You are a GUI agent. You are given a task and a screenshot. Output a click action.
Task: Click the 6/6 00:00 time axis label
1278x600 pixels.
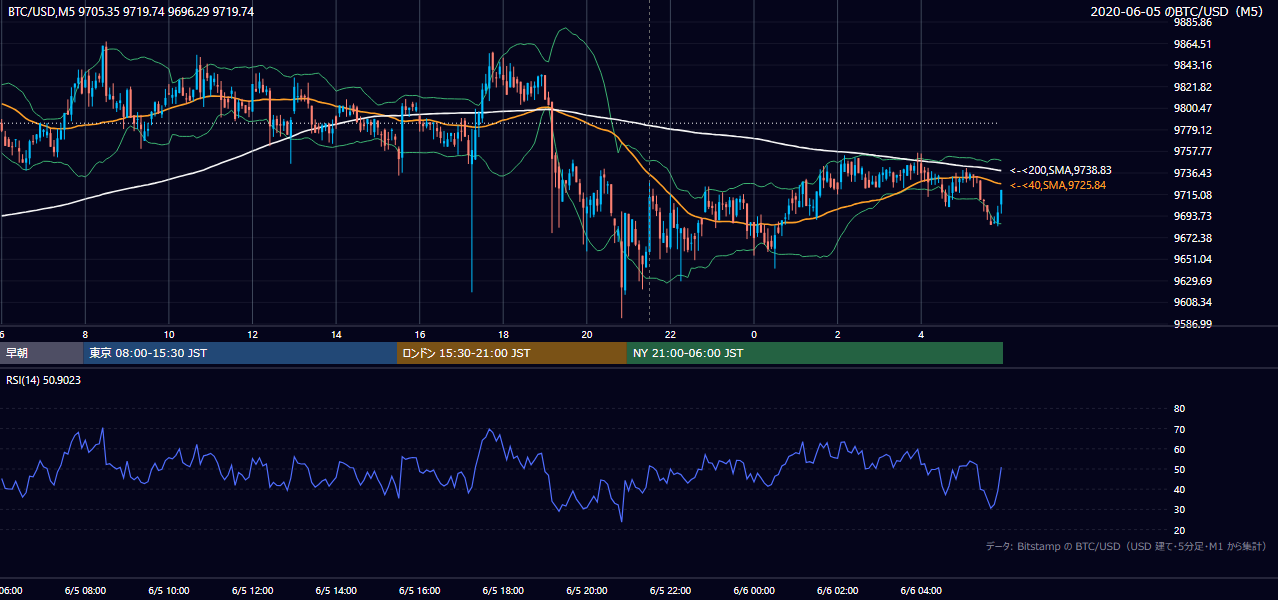coord(754,591)
